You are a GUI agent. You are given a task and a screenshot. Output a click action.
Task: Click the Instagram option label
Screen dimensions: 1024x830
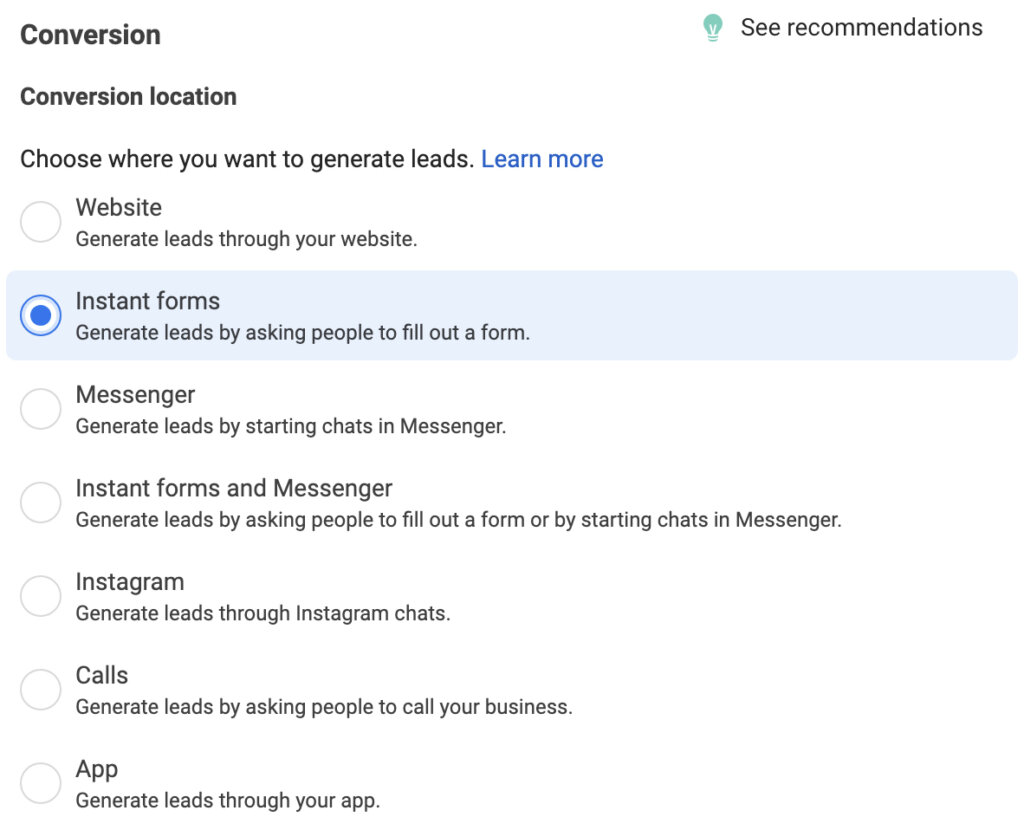pos(129,582)
